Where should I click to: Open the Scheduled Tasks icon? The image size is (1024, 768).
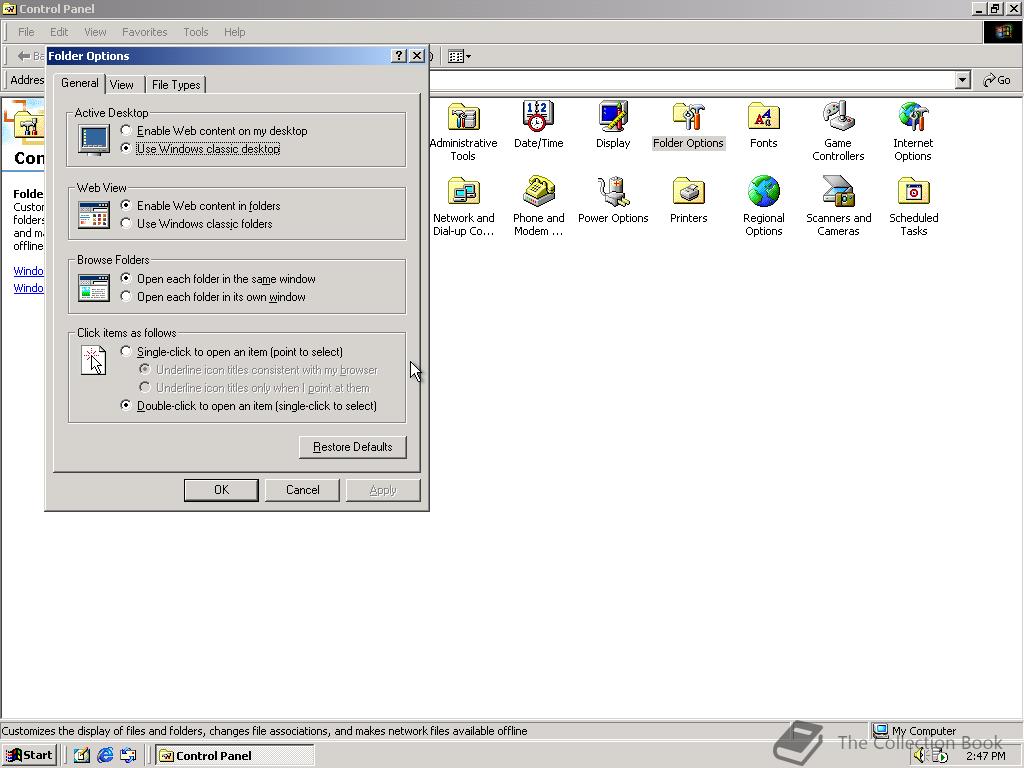[x=913, y=192]
